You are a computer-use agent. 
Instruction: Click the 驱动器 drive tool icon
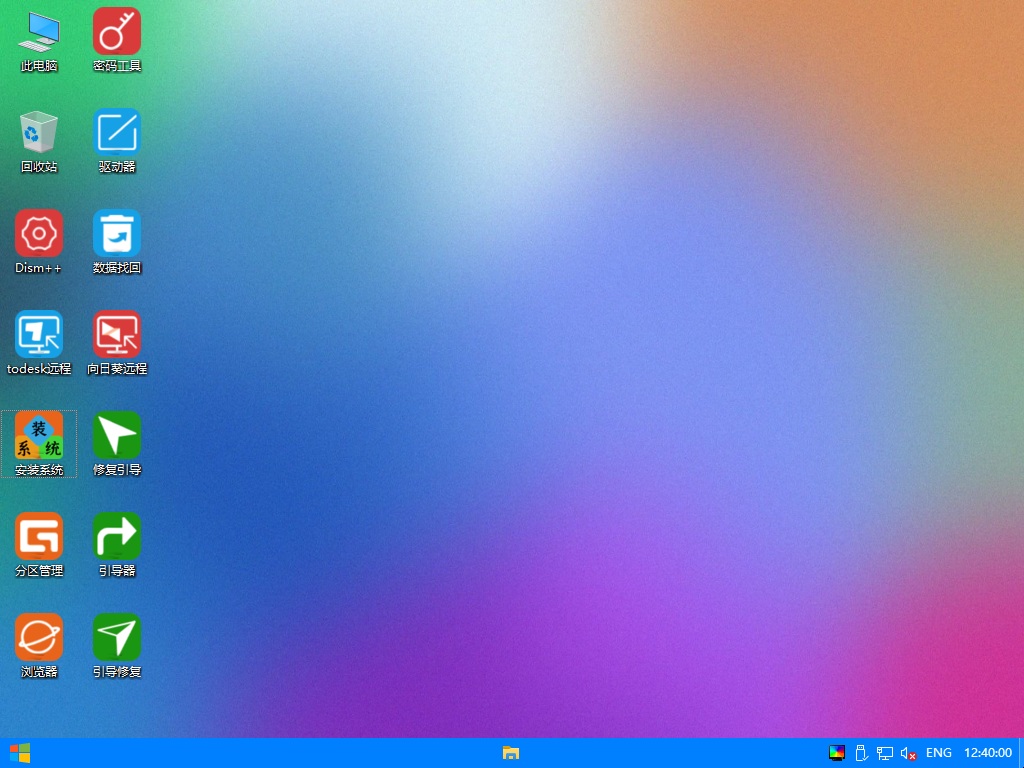coord(117,133)
